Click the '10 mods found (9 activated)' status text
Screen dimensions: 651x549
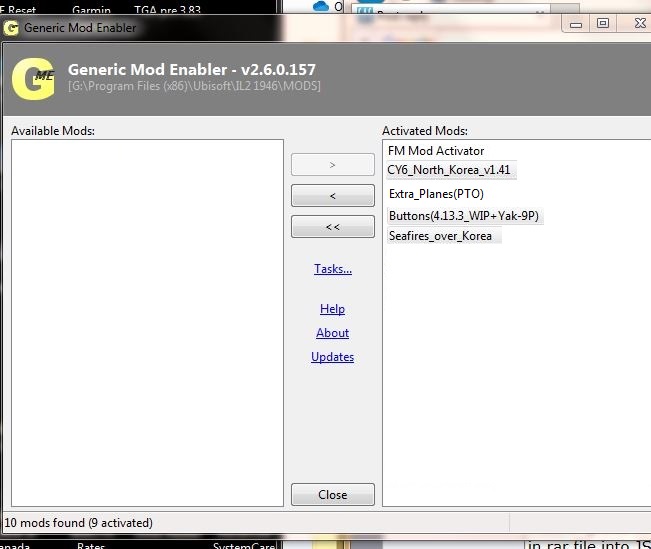click(78, 522)
